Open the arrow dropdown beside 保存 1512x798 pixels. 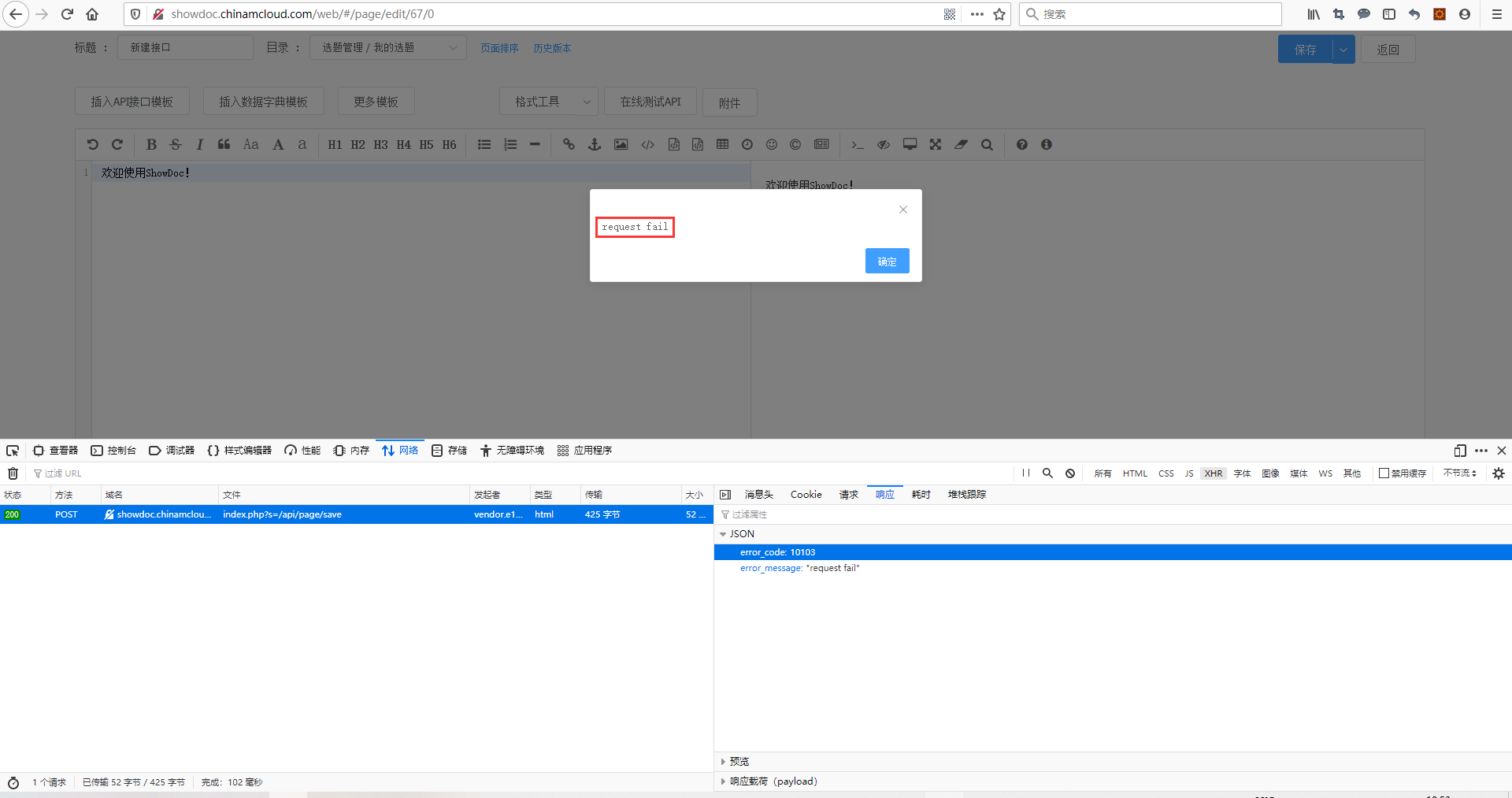[1343, 50]
